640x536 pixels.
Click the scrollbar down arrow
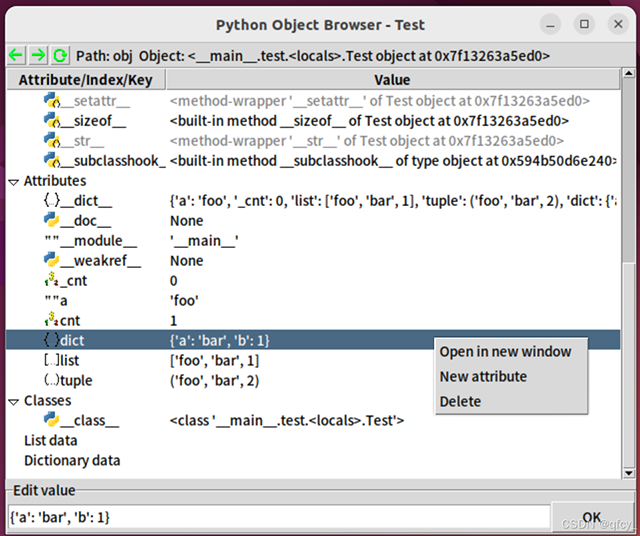coord(629,473)
